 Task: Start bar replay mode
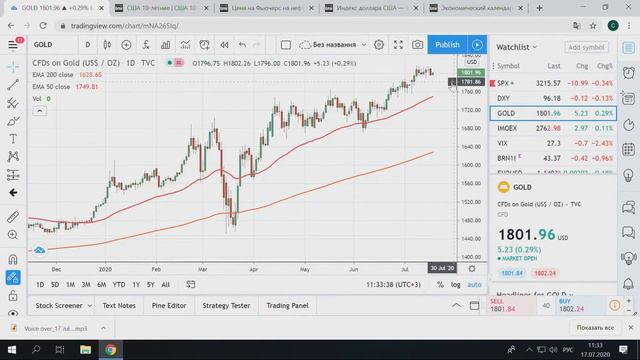tap(224, 45)
